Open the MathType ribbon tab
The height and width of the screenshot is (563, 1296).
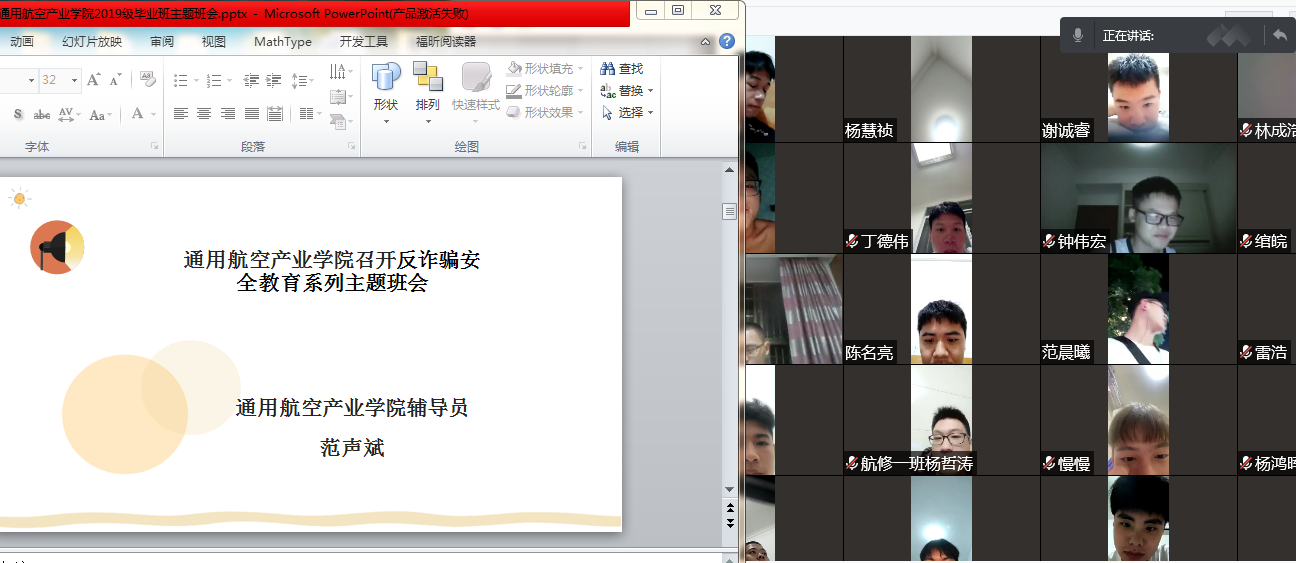(x=283, y=41)
